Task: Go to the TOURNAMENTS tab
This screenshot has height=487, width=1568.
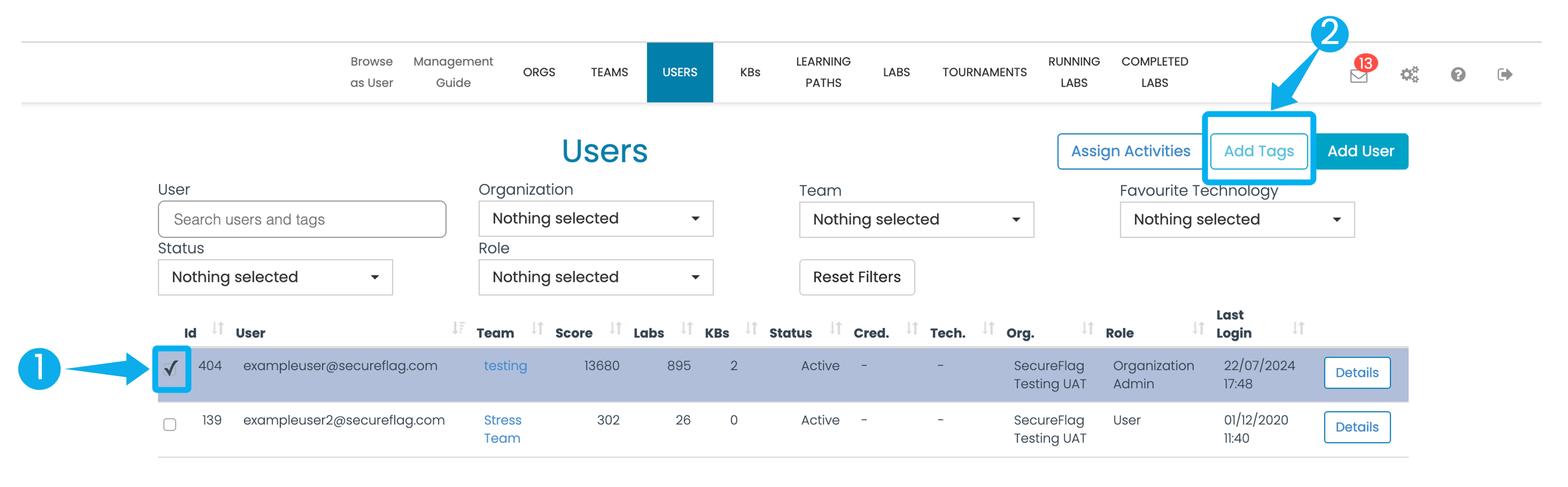Action: (x=984, y=72)
